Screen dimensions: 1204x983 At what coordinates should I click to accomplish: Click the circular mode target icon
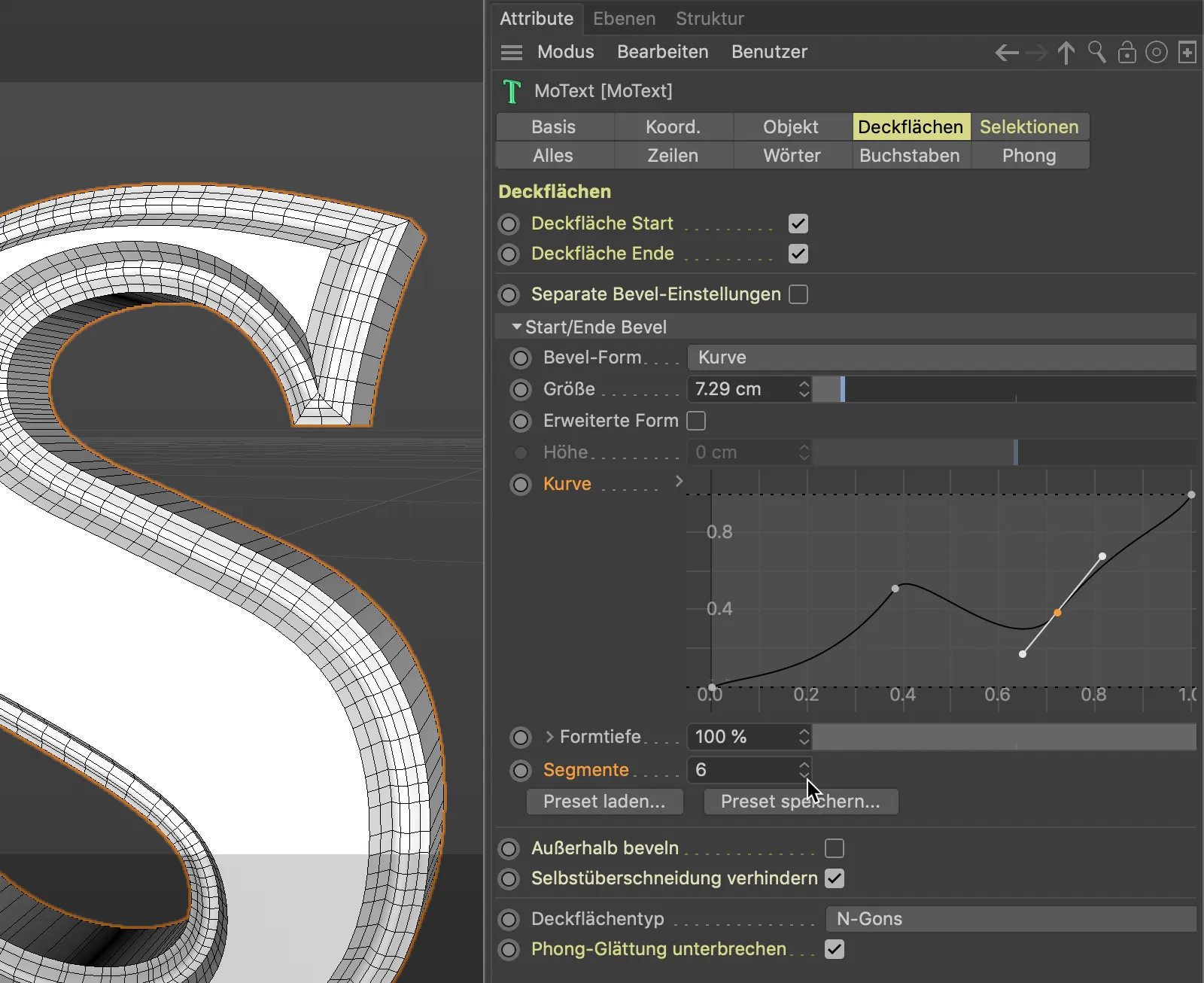(1157, 53)
